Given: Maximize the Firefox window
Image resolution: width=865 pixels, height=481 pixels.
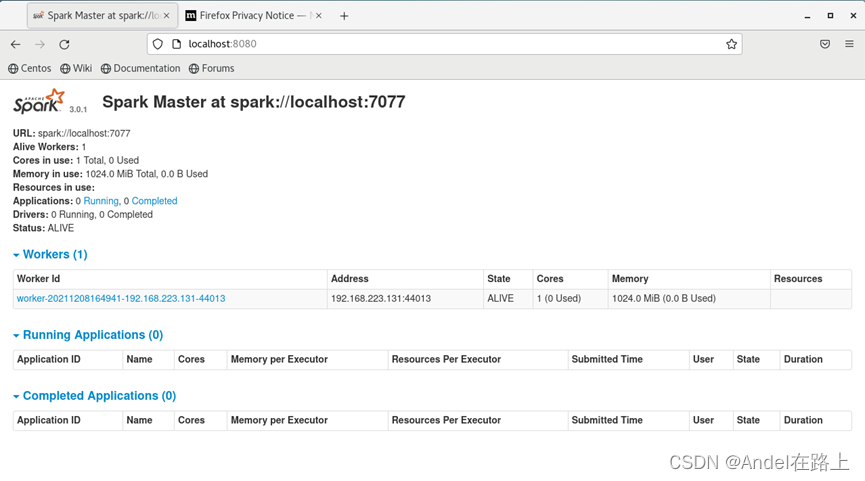Looking at the screenshot, I should pyautogui.click(x=830, y=16).
